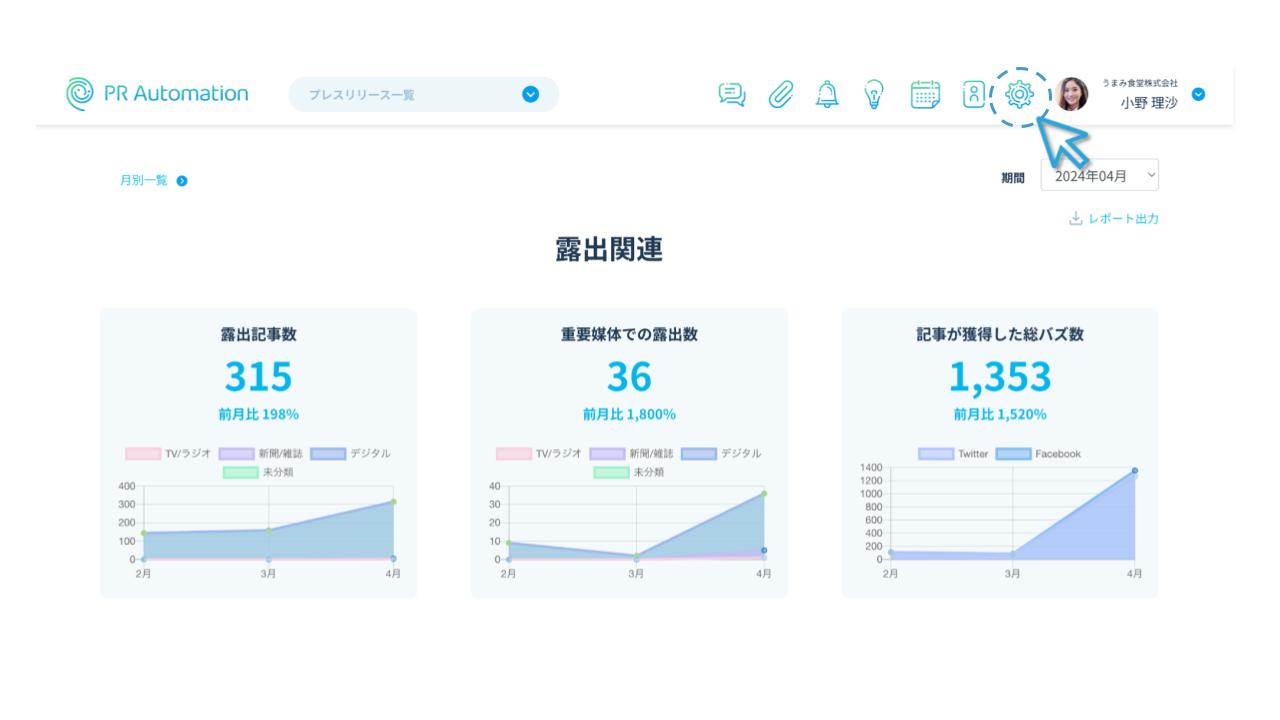Screen dimensions: 1280x720
Task: Toggle 未分類 legend in 露出記事数 chart
Action: 258,472
